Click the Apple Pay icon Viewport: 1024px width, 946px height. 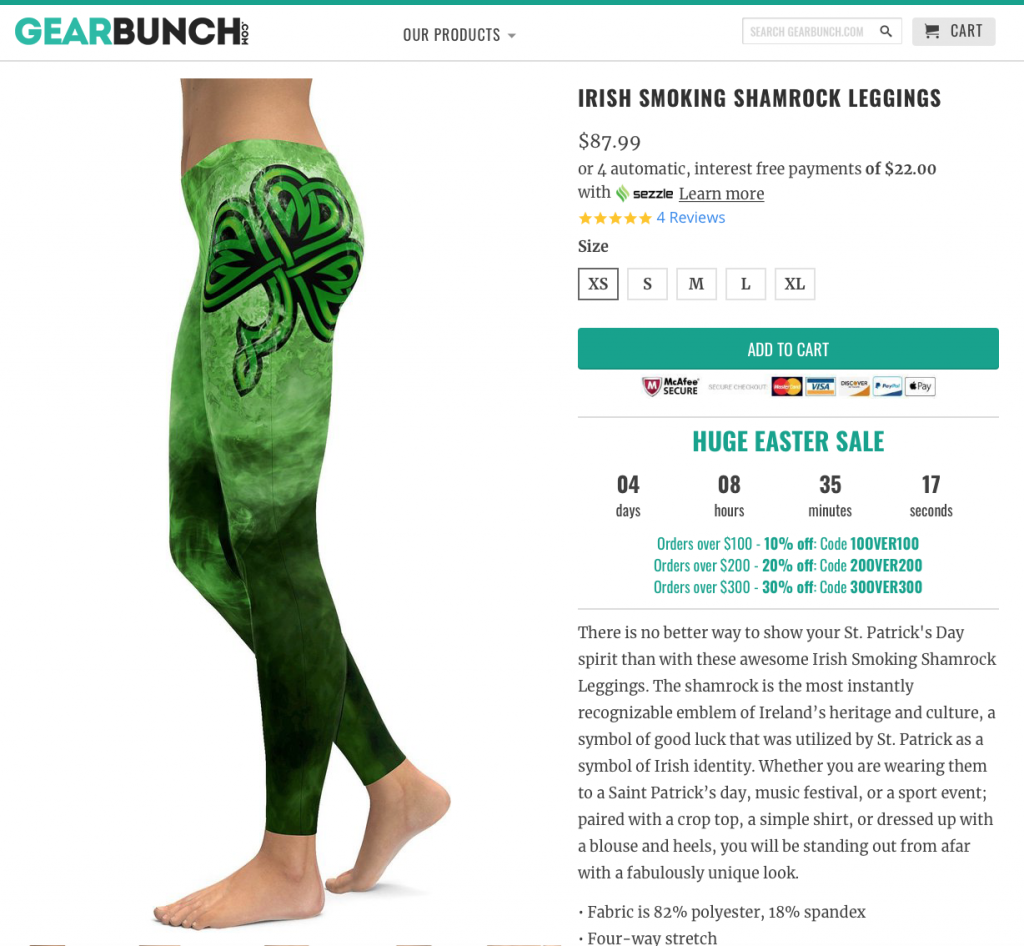coord(920,386)
